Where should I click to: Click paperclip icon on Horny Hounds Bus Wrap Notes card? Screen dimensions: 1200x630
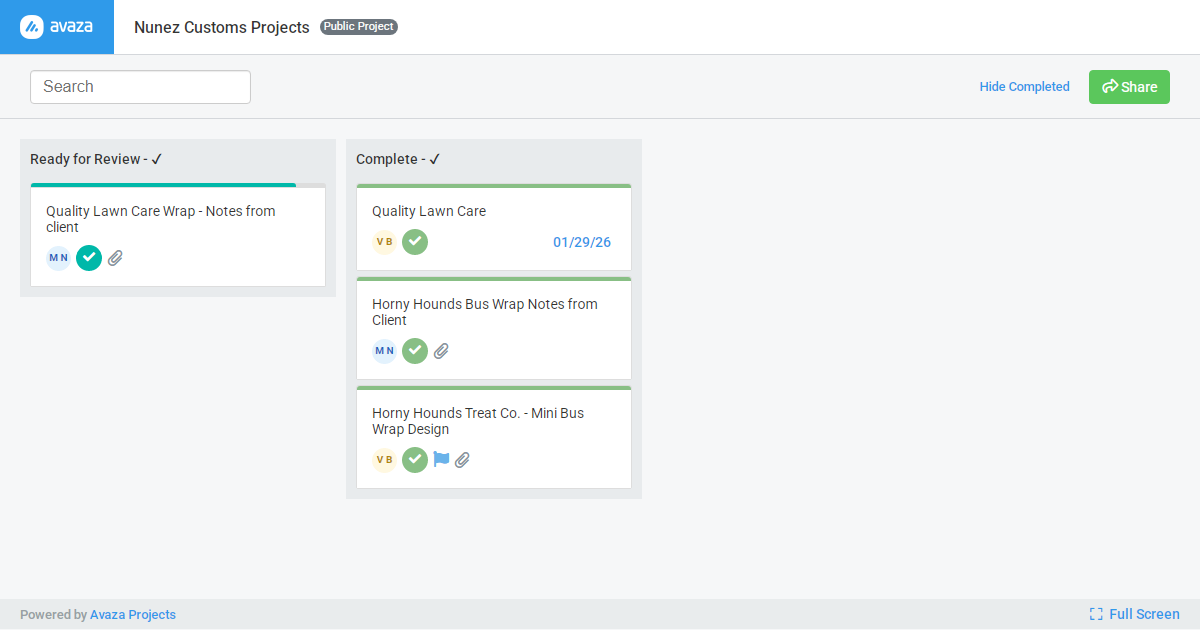441,351
